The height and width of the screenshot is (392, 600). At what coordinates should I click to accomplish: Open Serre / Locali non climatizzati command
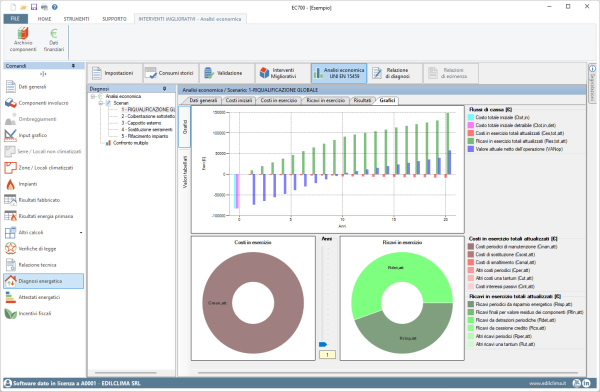point(43,152)
